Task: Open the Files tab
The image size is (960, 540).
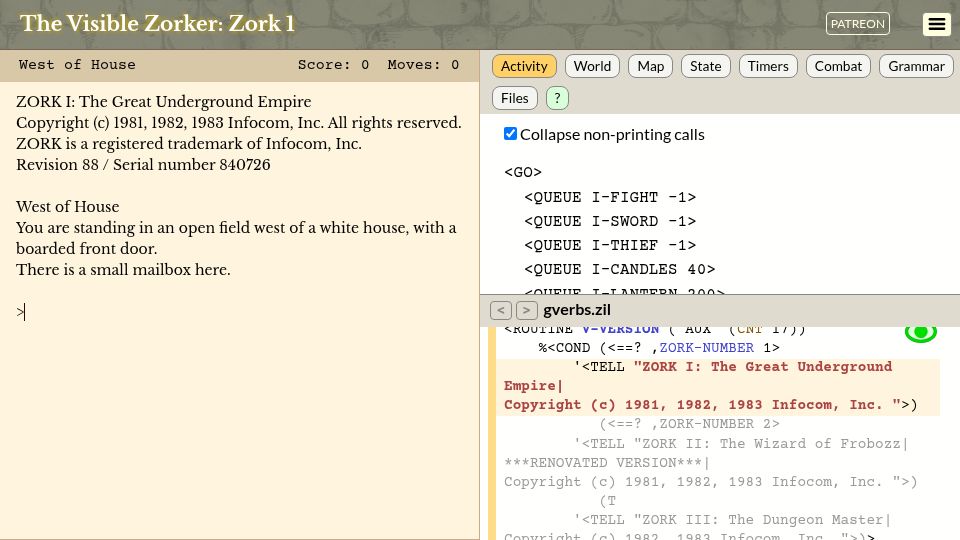Action: (x=514, y=98)
